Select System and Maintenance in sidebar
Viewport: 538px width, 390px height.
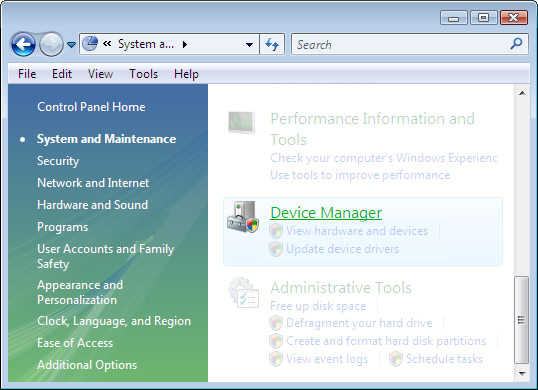click(x=106, y=139)
